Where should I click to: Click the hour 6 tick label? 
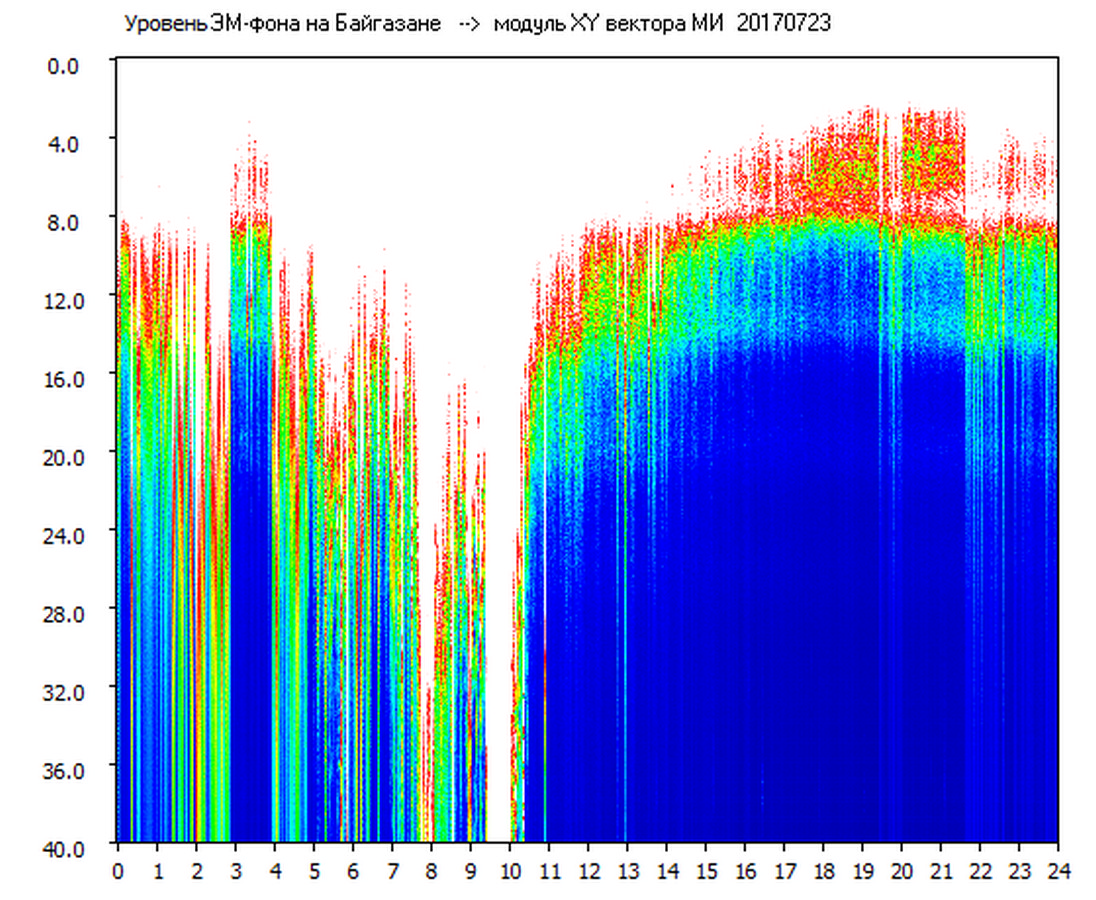[x=353, y=871]
